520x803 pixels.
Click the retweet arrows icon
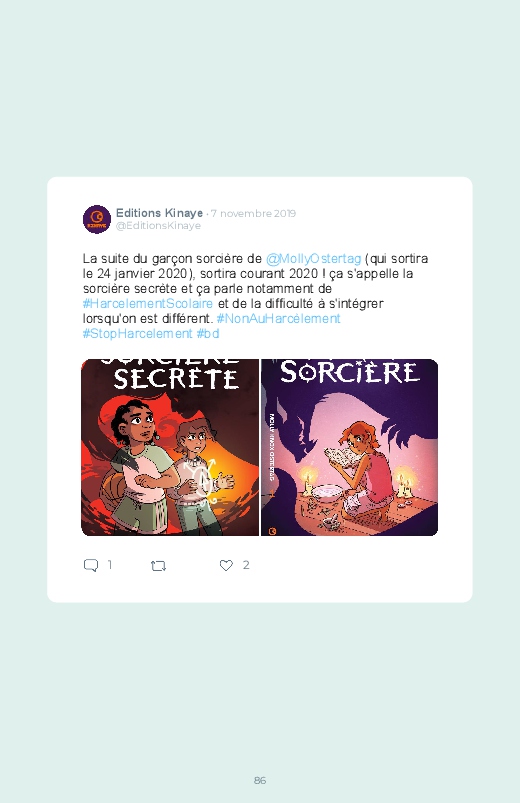pyautogui.click(x=158, y=566)
